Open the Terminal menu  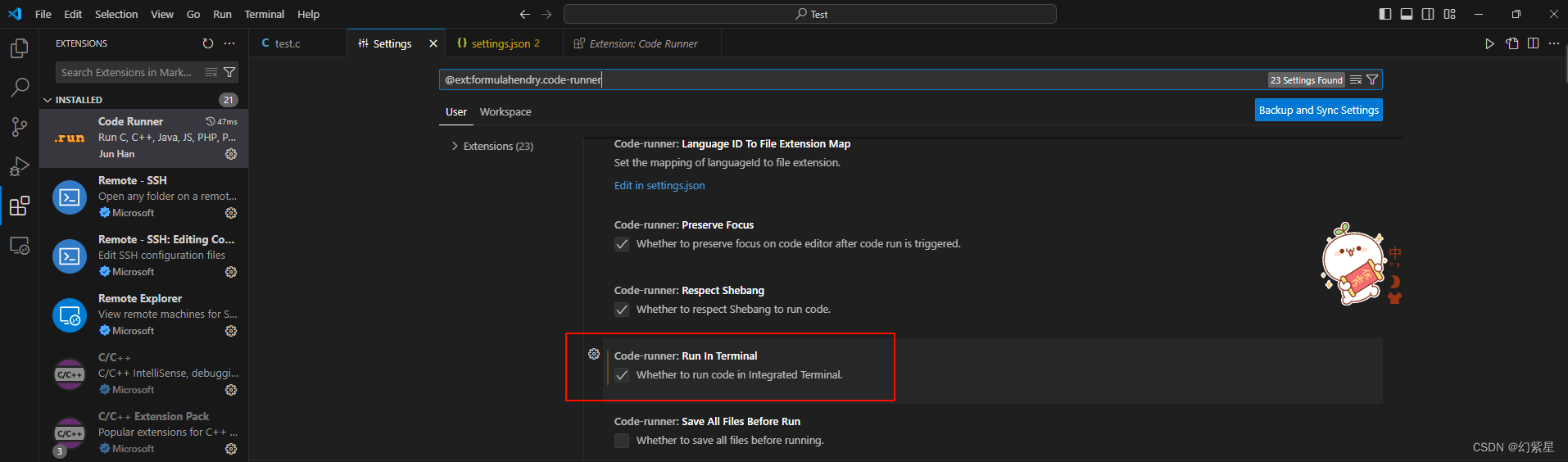pyautogui.click(x=265, y=14)
